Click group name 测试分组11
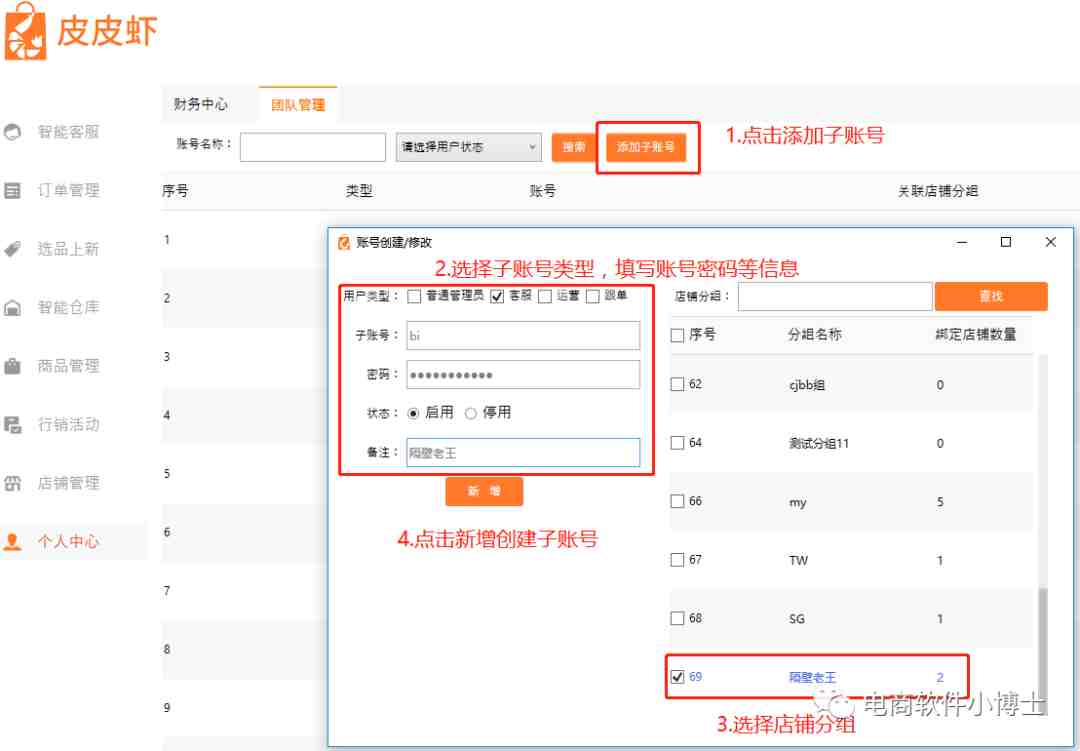The width and height of the screenshot is (1080, 751). pos(819,444)
